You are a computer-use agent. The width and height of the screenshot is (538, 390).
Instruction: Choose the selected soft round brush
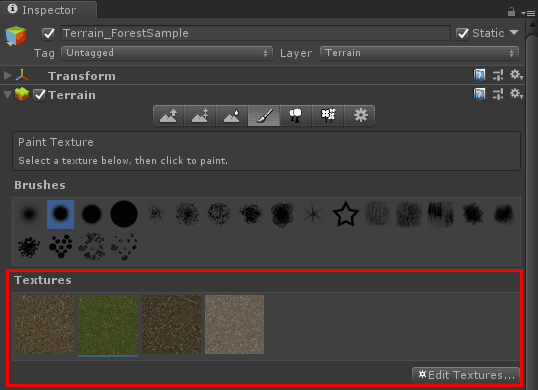pos(60,214)
